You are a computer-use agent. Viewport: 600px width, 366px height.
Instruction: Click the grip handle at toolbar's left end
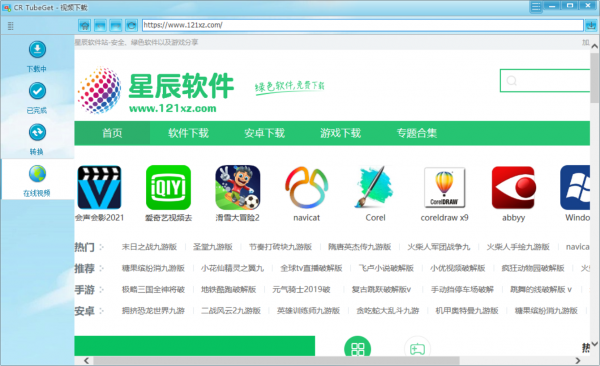tap(11, 26)
